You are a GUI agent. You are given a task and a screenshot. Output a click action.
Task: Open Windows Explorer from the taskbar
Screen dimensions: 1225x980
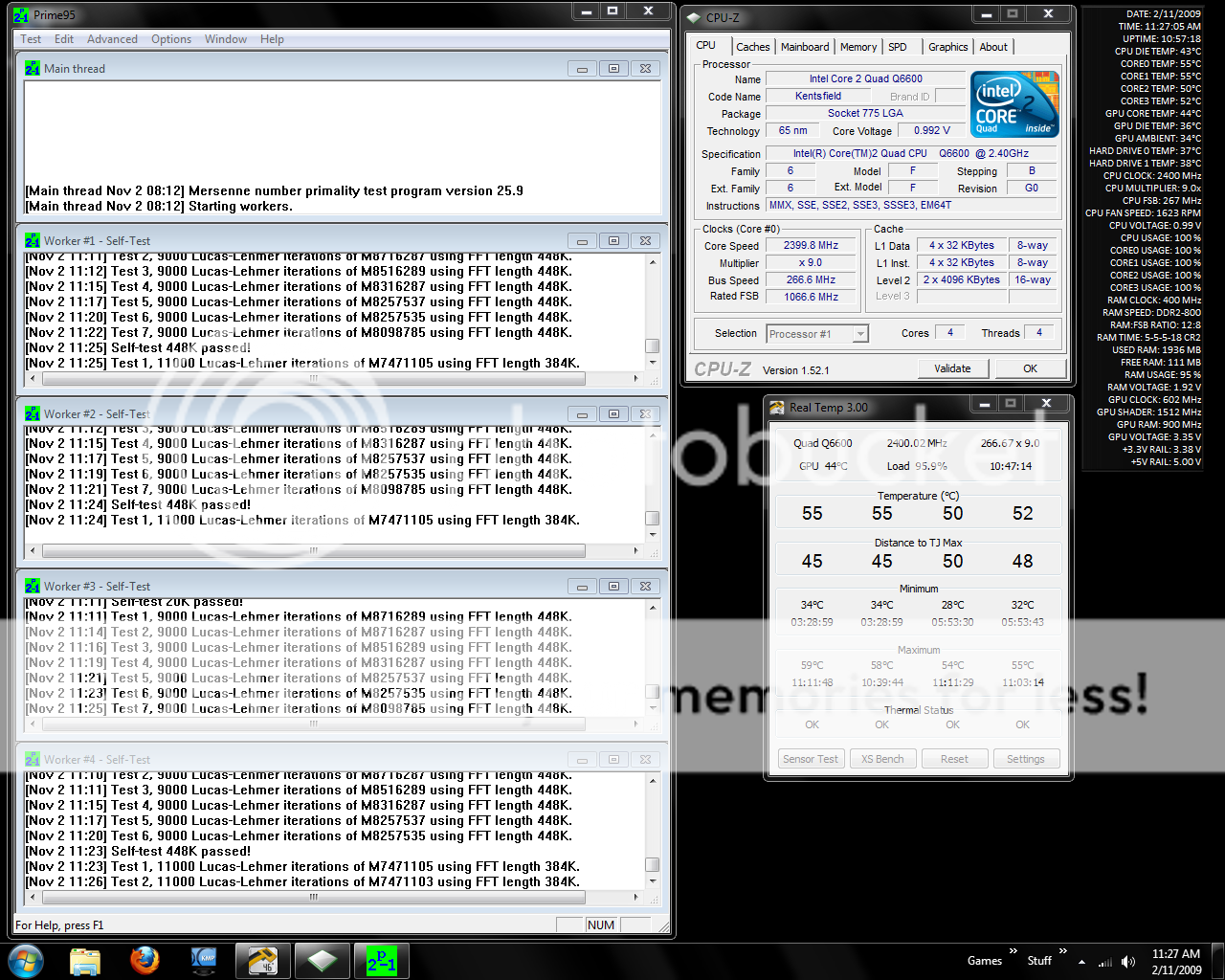click(x=85, y=960)
